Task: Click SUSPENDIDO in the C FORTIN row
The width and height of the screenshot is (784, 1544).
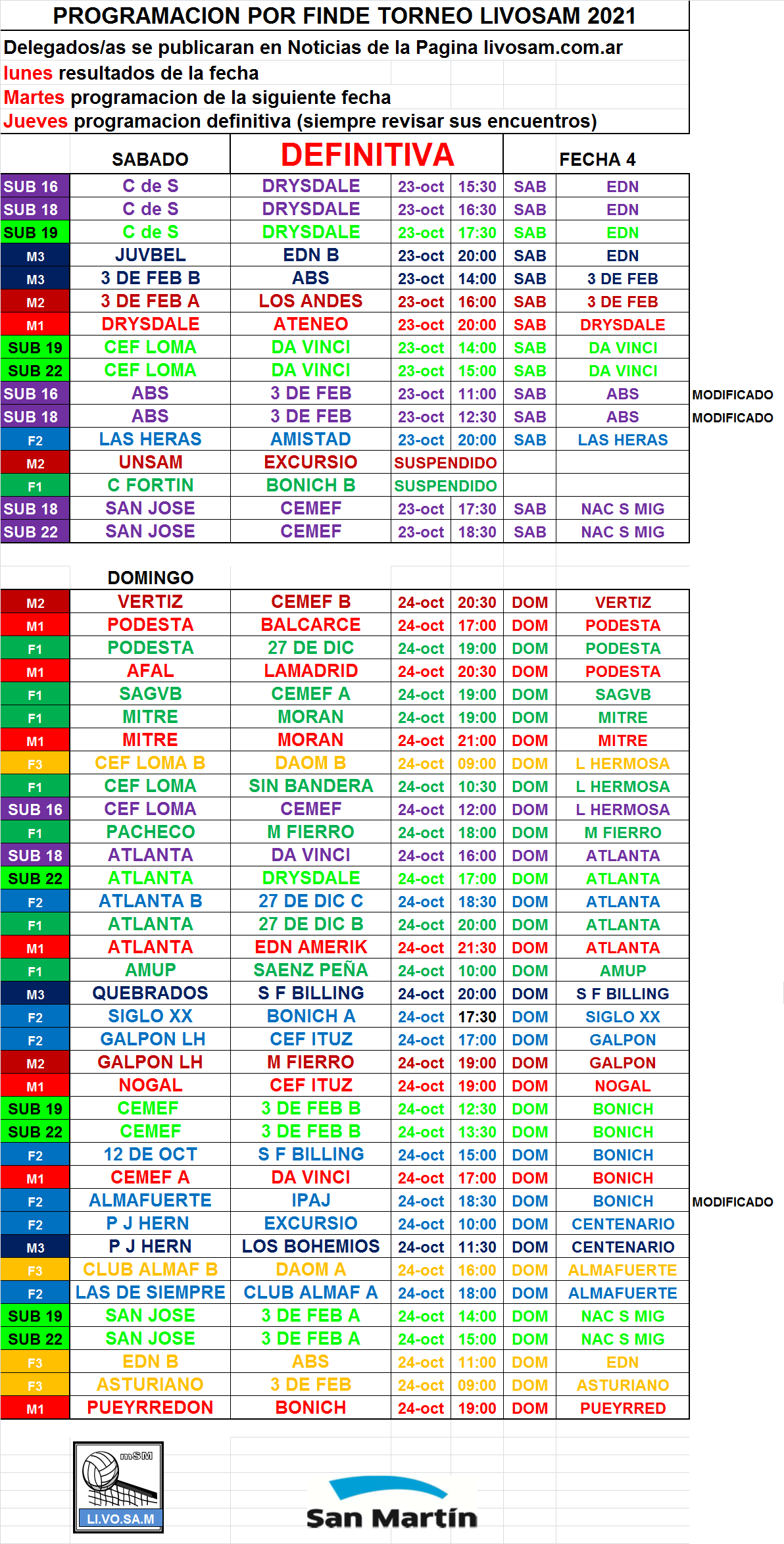Action: 445,486
